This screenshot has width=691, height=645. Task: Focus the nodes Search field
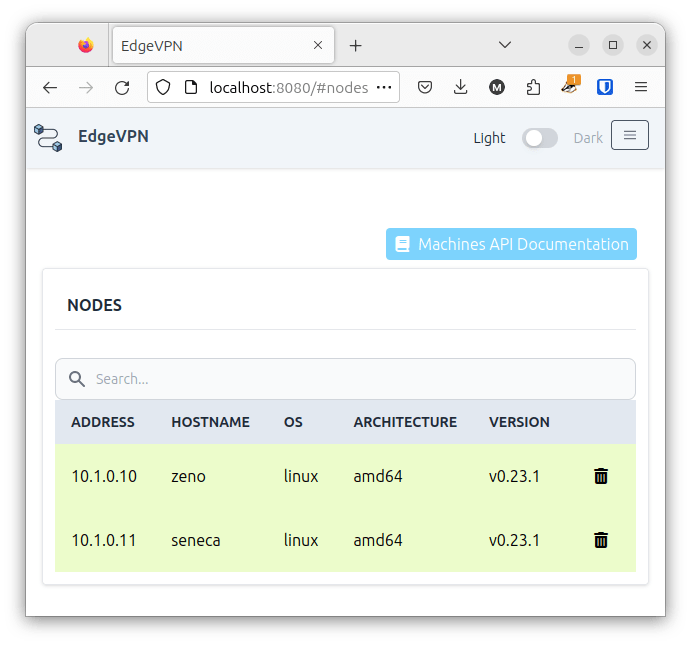(x=346, y=379)
